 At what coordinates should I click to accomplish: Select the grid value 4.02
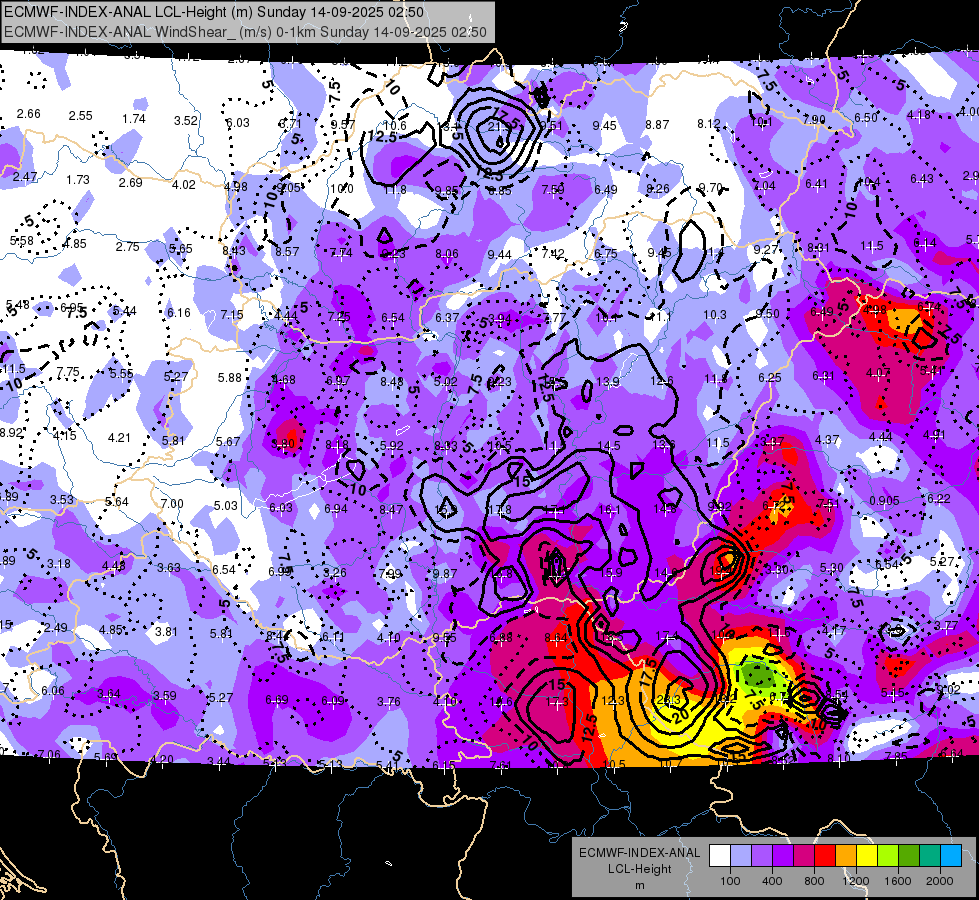184,185
